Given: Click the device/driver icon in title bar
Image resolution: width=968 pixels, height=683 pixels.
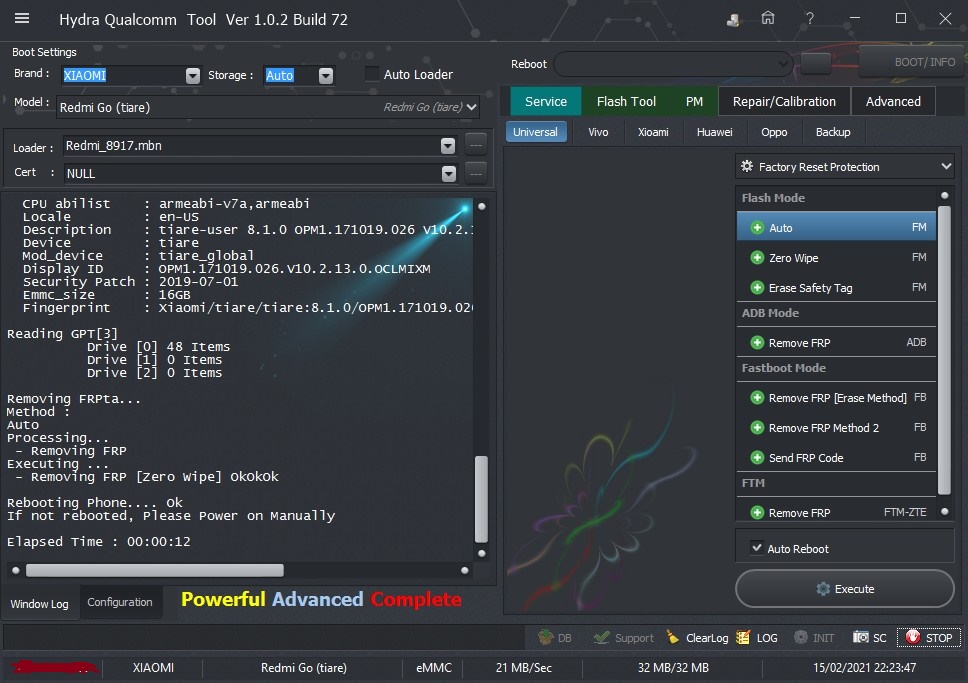Looking at the screenshot, I should point(733,20).
